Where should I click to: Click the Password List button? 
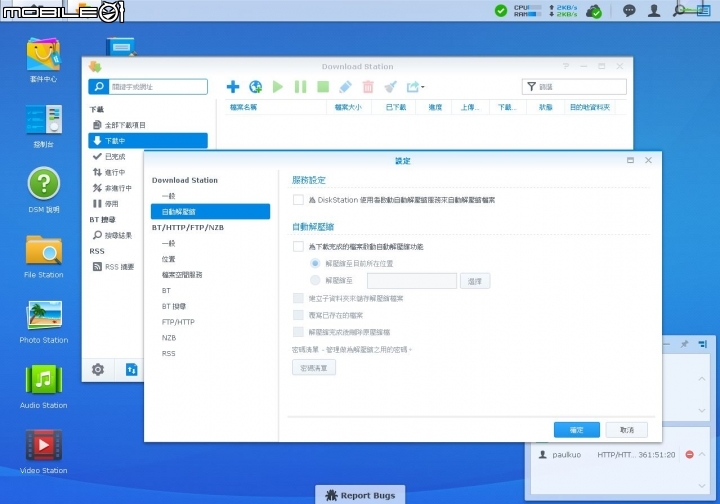(x=314, y=368)
